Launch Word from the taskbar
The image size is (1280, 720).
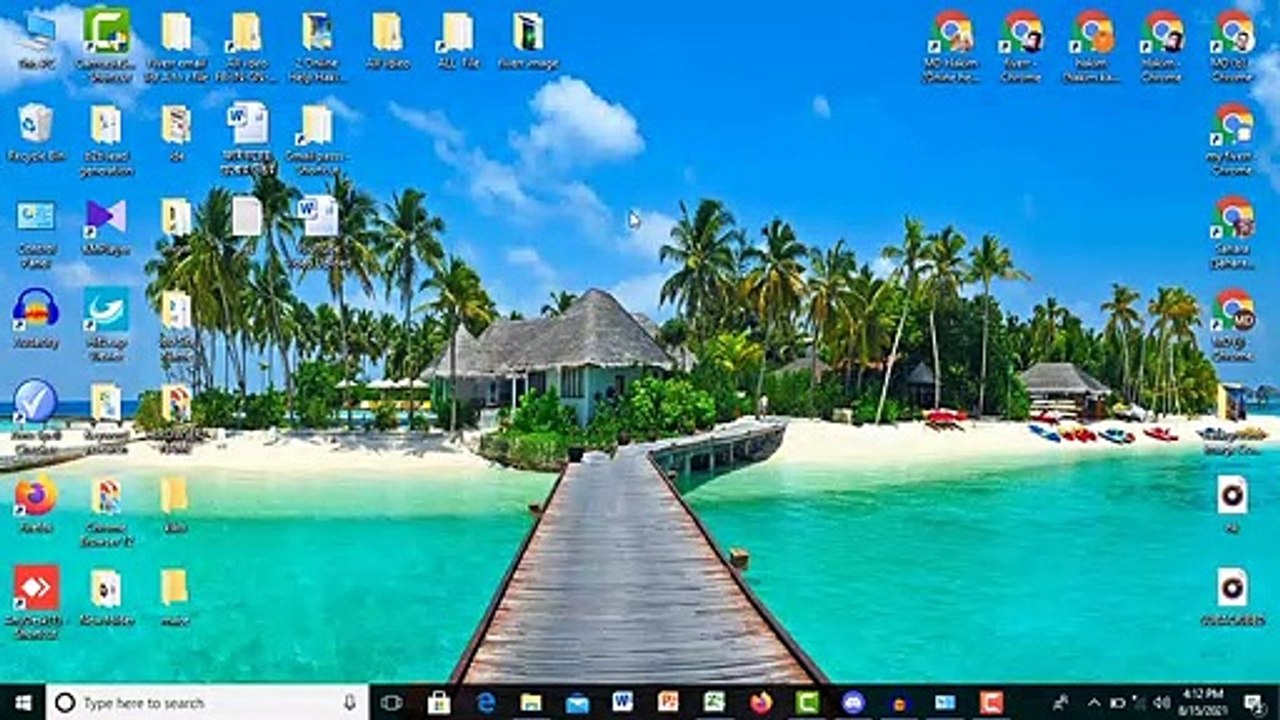tap(623, 702)
